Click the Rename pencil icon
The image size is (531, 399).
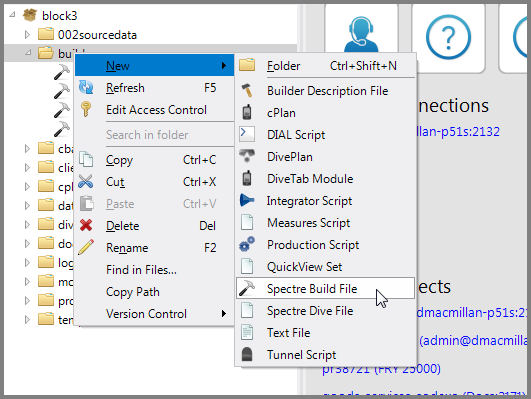tap(86, 247)
